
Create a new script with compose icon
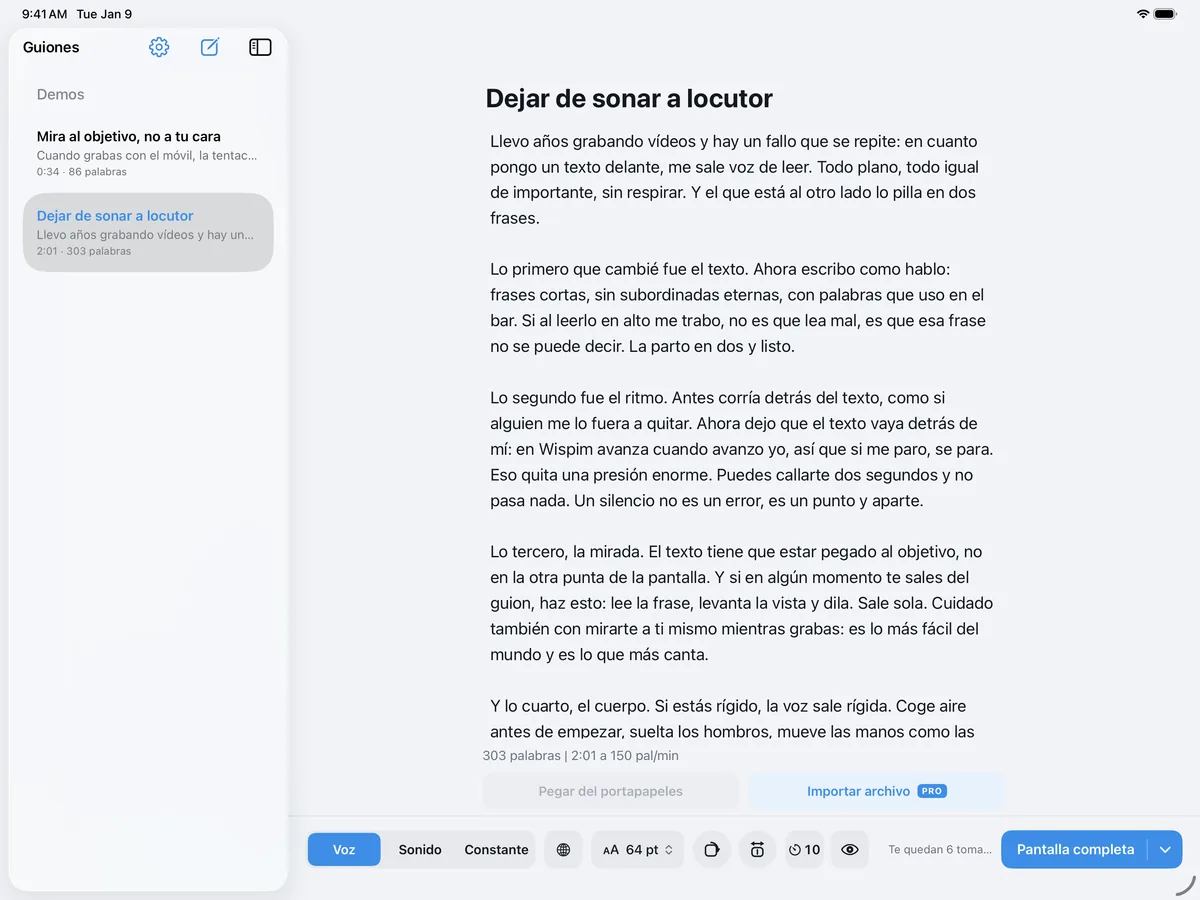click(209, 47)
